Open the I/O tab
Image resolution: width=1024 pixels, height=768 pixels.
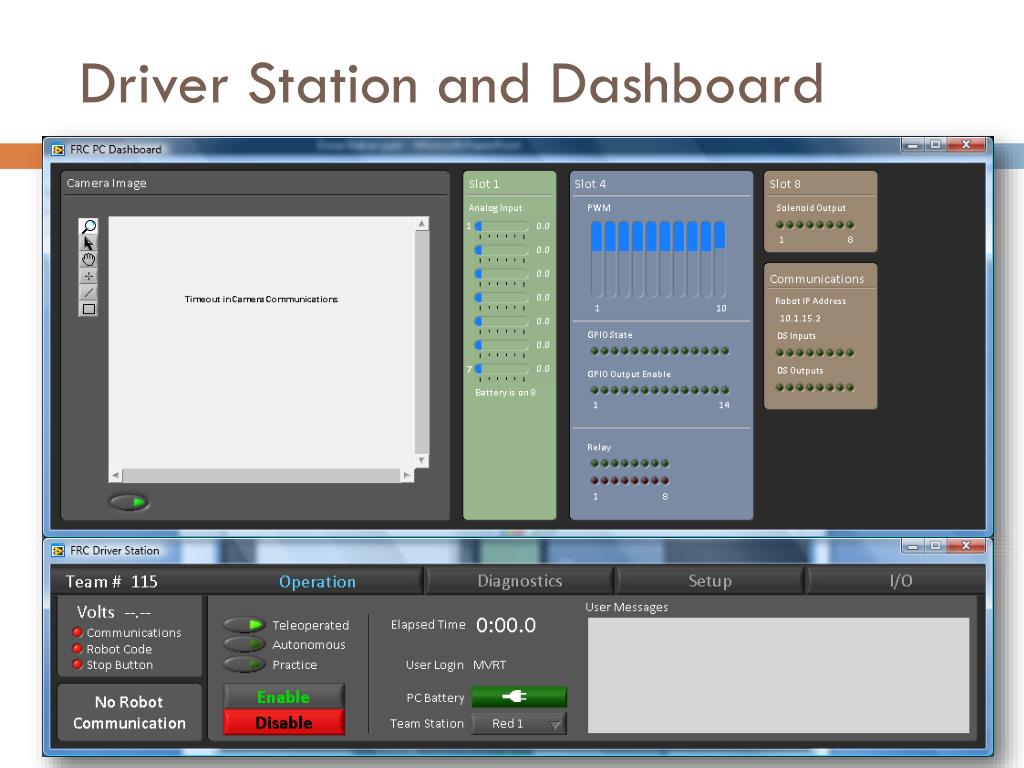coord(901,581)
